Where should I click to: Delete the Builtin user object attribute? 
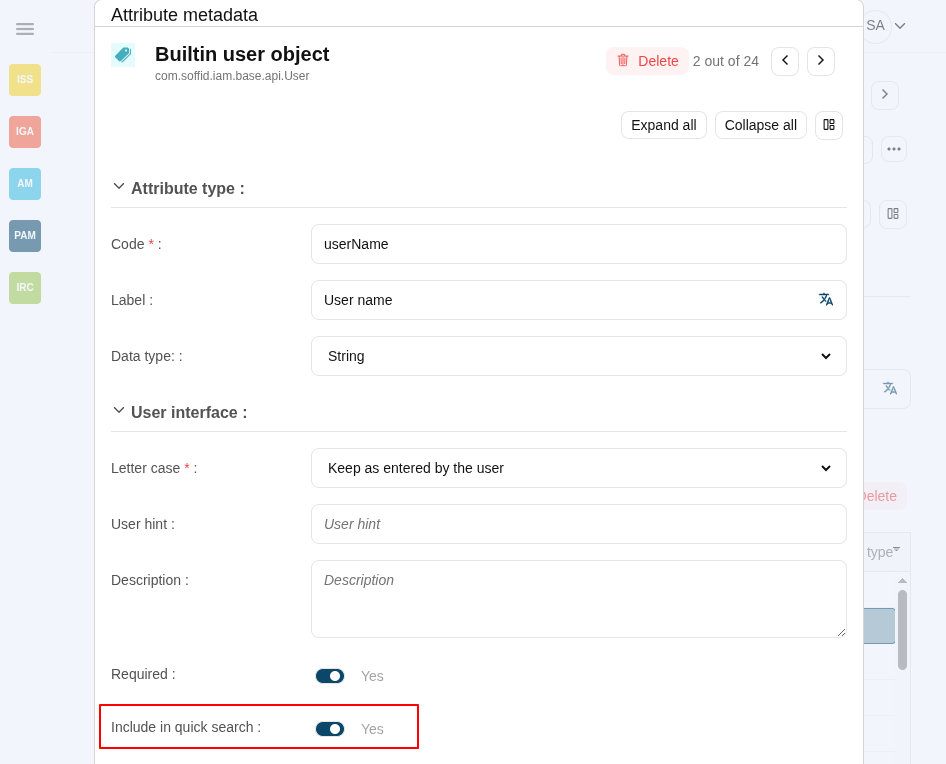[647, 61]
